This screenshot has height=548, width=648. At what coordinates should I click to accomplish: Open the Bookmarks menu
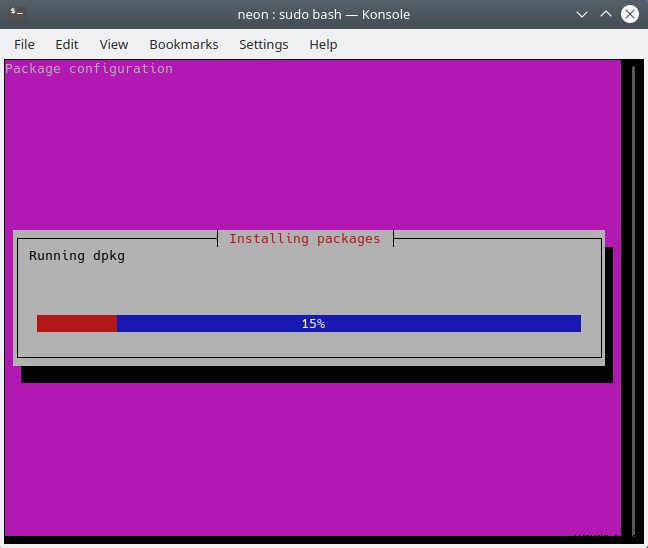[x=183, y=44]
